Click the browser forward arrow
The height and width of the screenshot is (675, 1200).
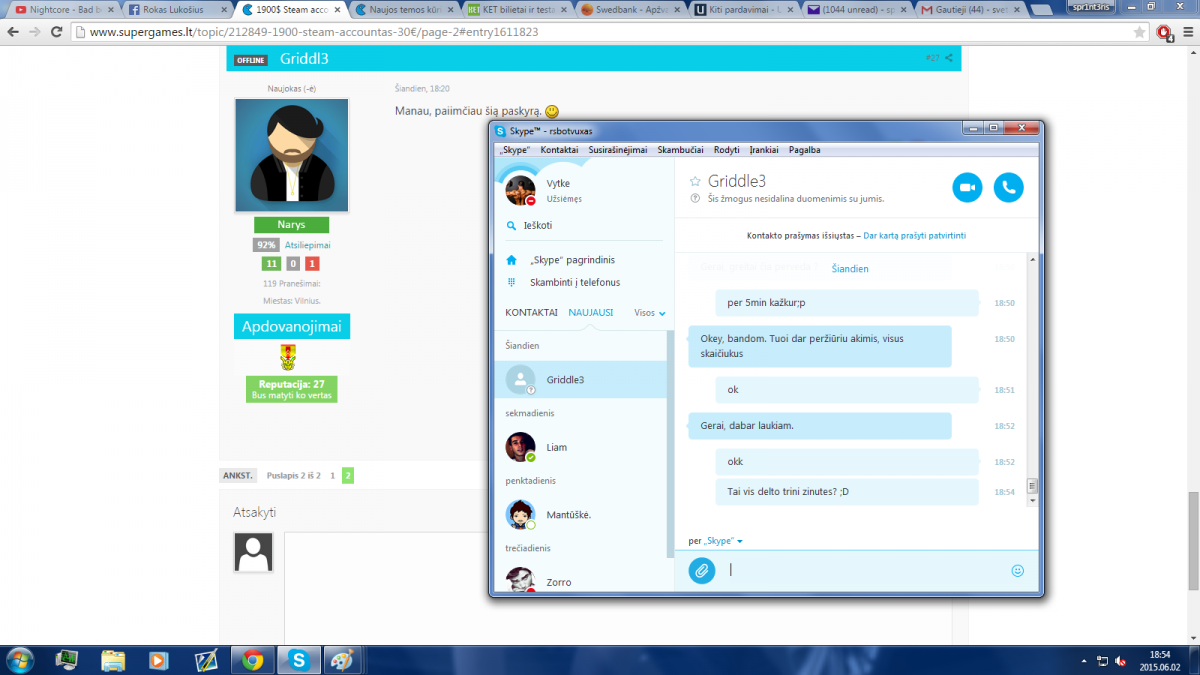pyautogui.click(x=37, y=32)
